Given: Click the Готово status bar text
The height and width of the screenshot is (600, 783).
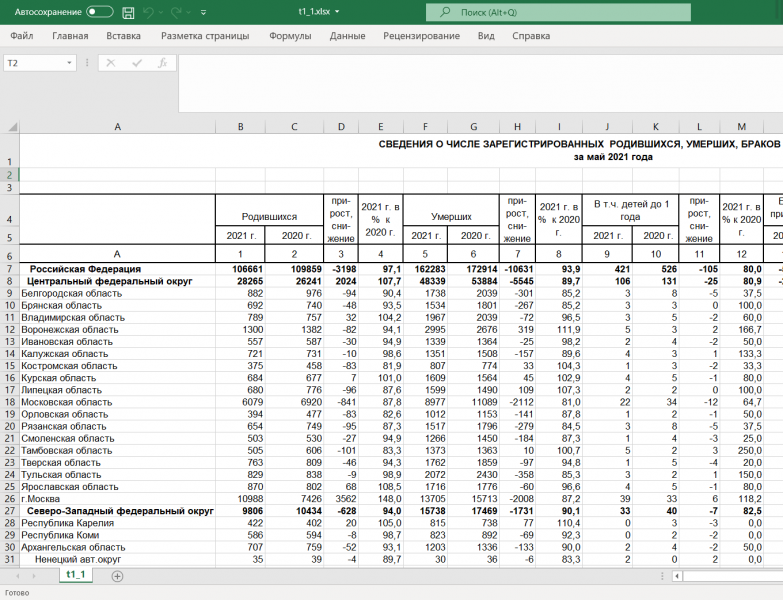Looking at the screenshot, I should click(x=17, y=593).
